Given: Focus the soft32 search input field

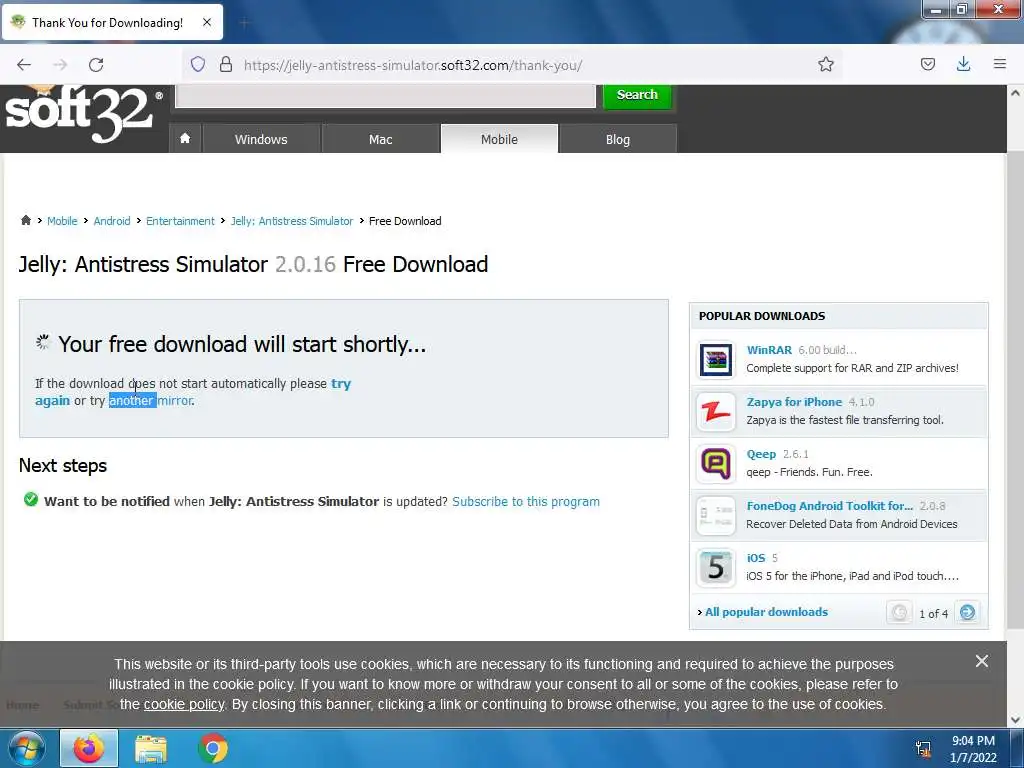Looking at the screenshot, I should tap(385, 95).
